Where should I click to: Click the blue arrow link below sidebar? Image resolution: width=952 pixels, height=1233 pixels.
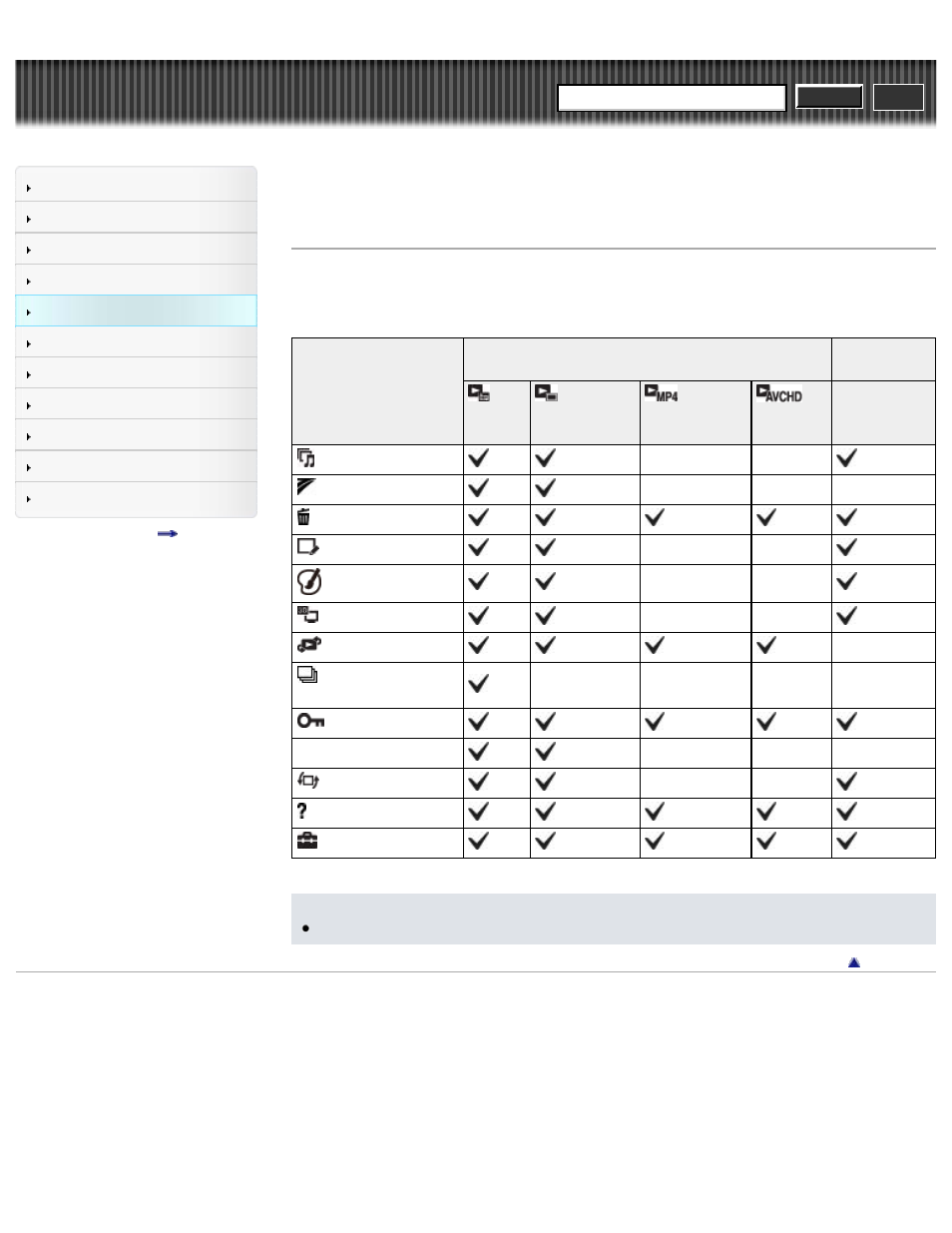coord(168,534)
